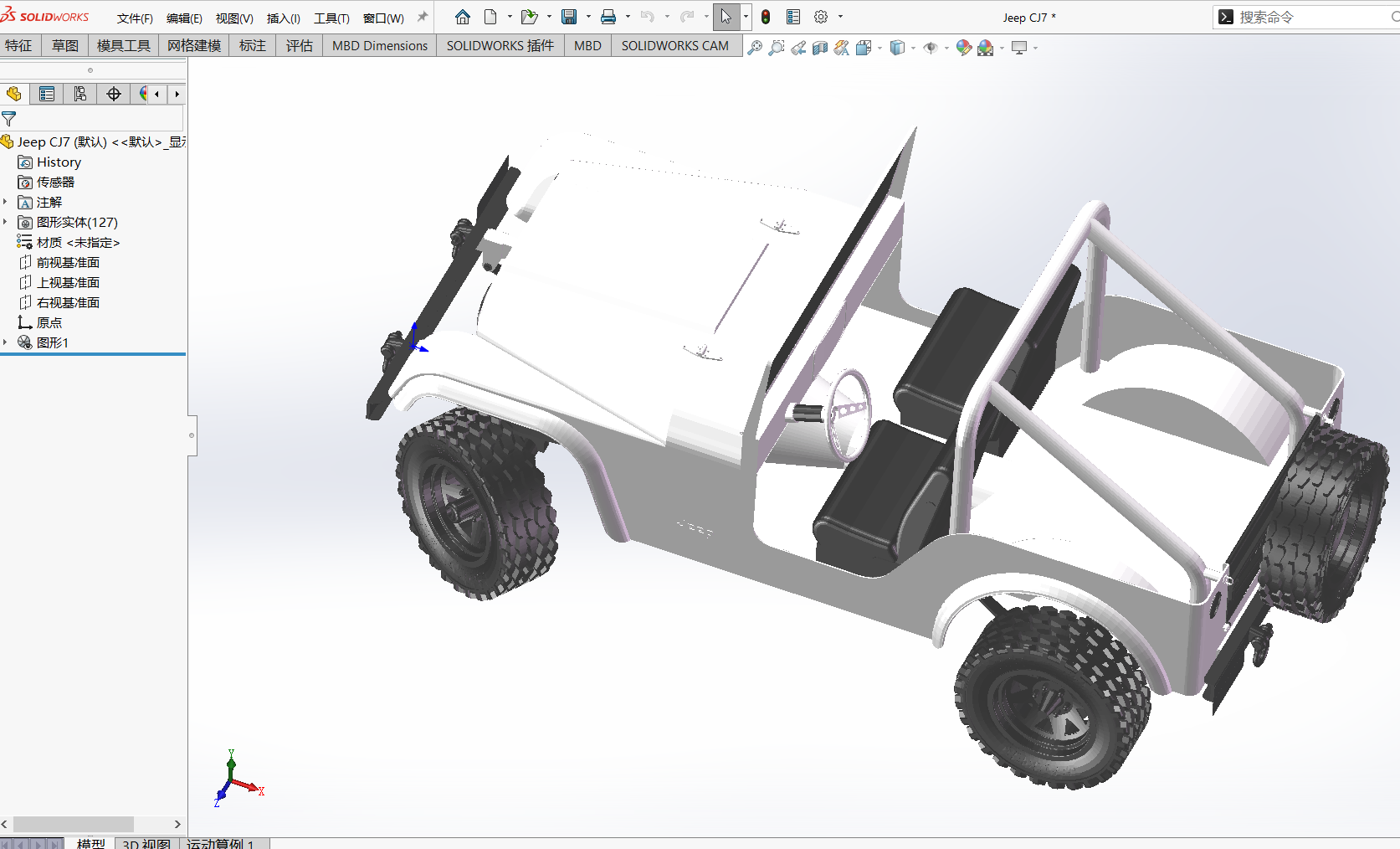The height and width of the screenshot is (849, 1400).
Task: Click the Previous View icon
Action: (x=798, y=48)
